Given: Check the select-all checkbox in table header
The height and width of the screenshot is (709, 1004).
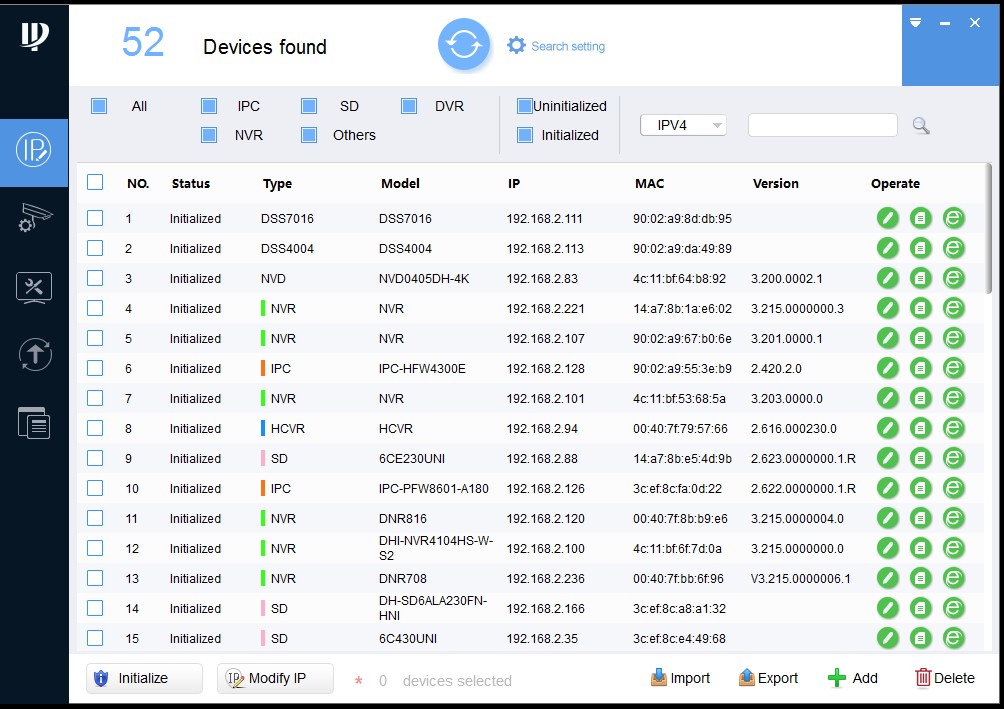Looking at the screenshot, I should [x=95, y=182].
